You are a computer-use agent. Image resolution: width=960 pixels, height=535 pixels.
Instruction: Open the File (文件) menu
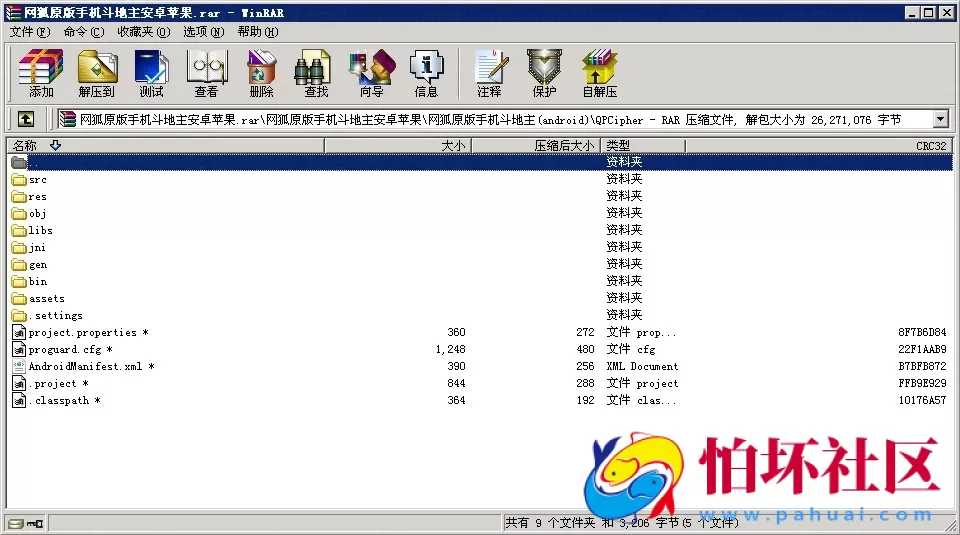29,32
